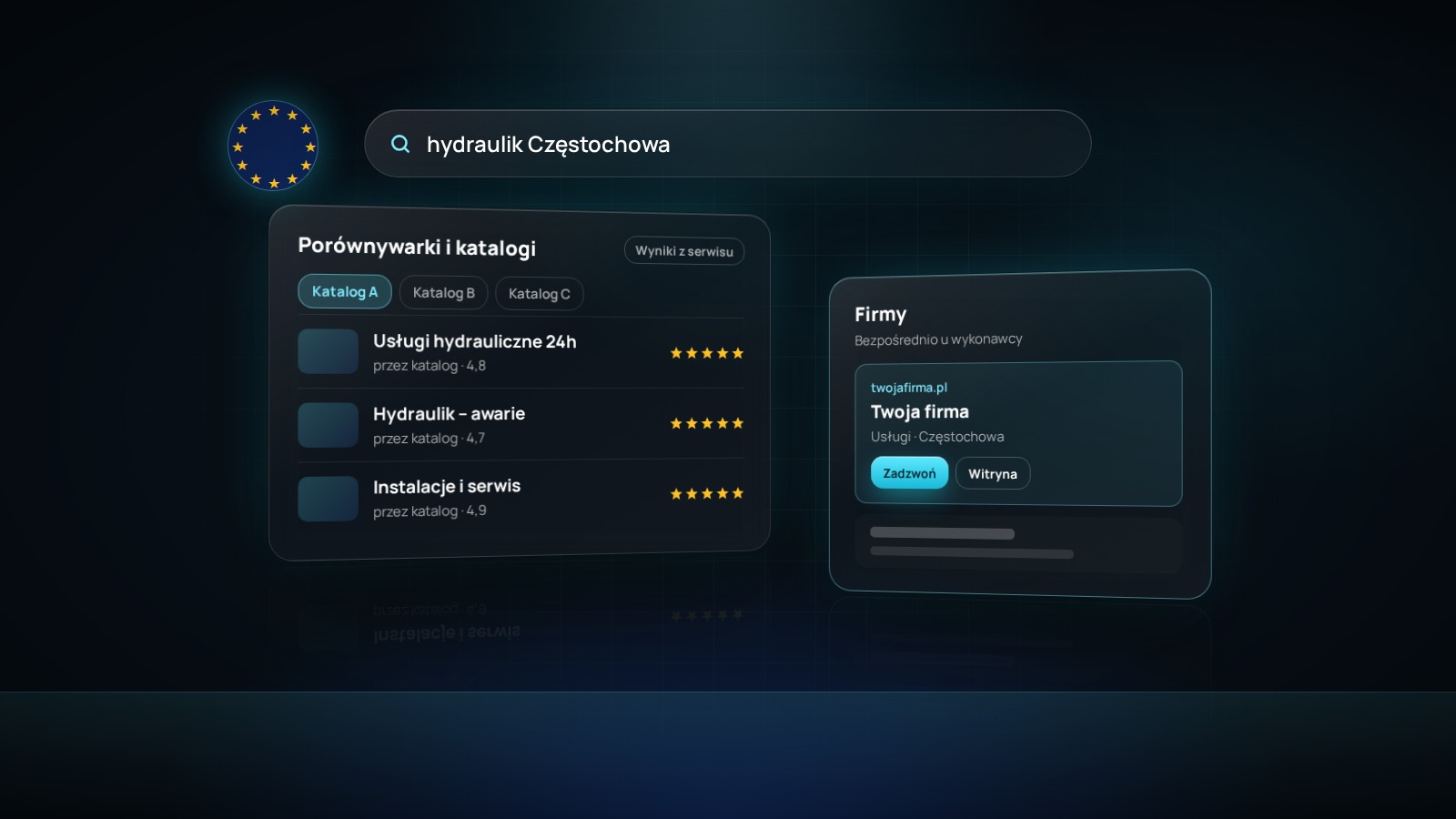Viewport: 1456px width, 819px height.
Task: Click thumbnail beside Instalacje i serwis
Action: pos(329,499)
